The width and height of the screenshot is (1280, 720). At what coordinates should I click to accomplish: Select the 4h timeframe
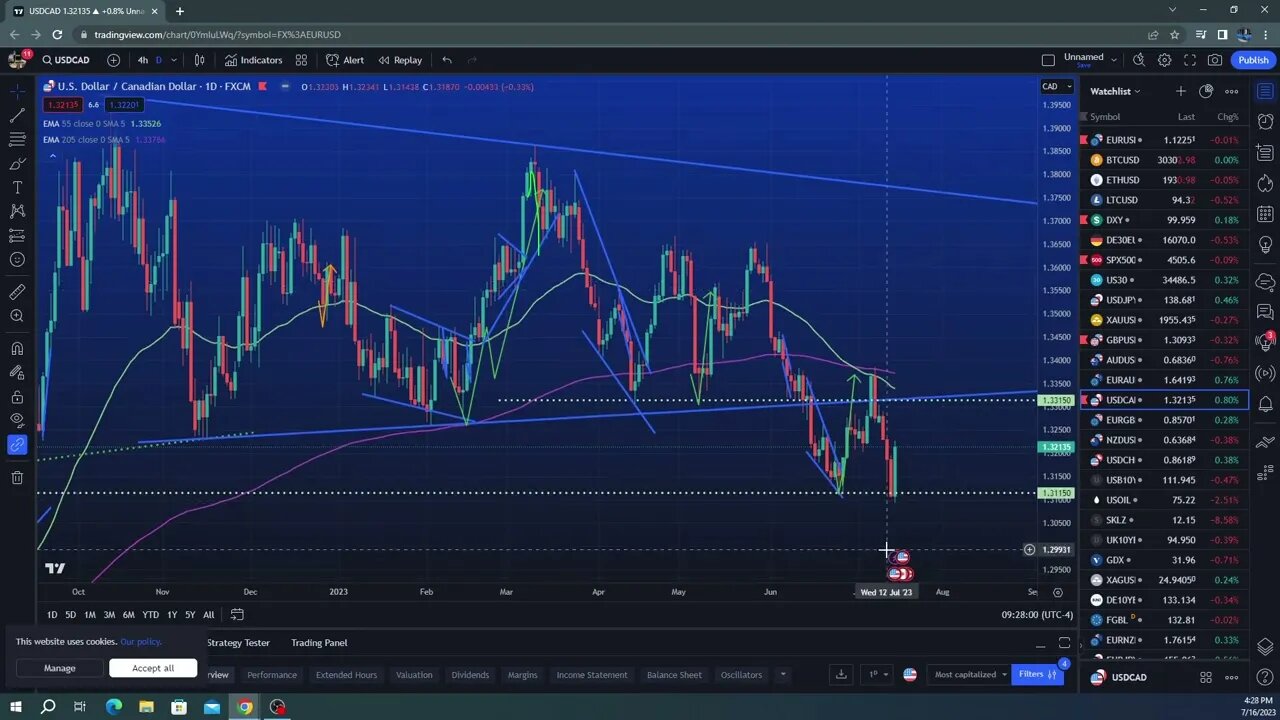coord(143,60)
